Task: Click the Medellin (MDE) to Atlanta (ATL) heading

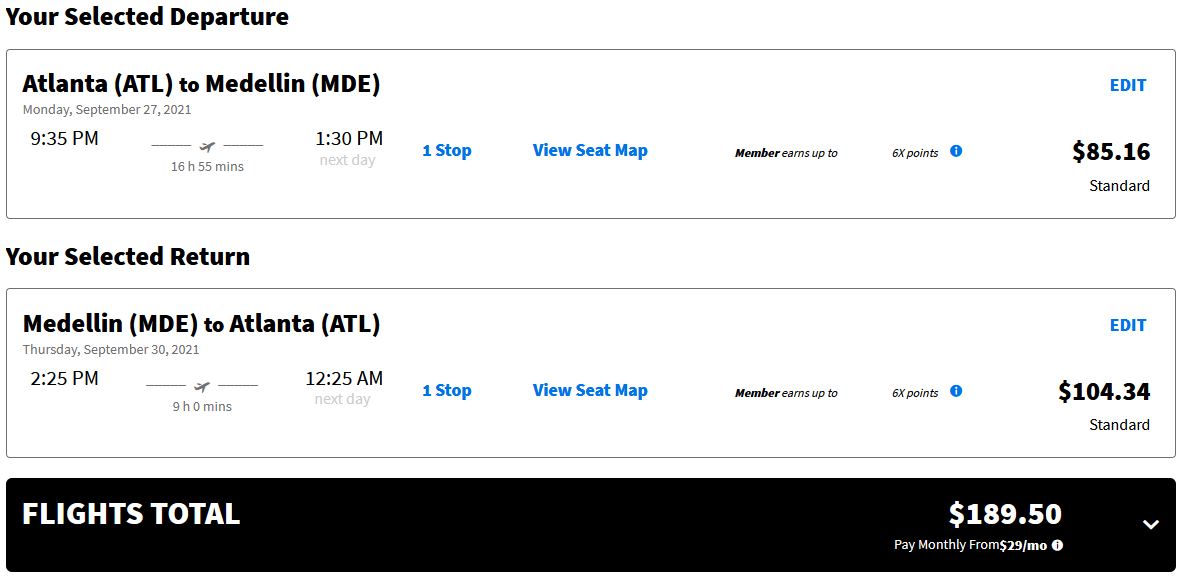Action: (201, 324)
